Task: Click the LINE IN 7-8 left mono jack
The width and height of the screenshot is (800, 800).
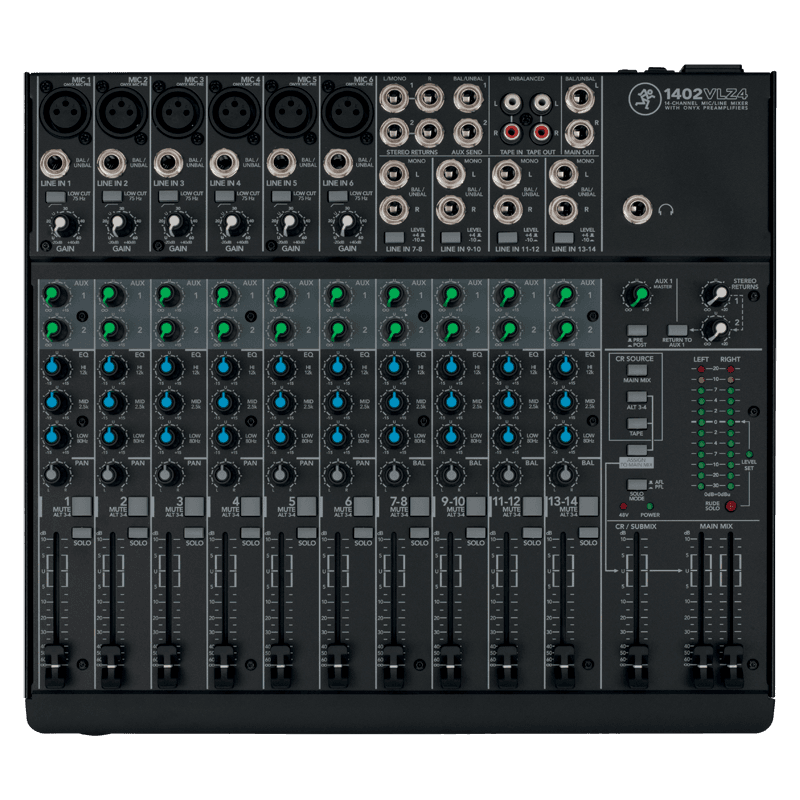Action: pos(394,174)
